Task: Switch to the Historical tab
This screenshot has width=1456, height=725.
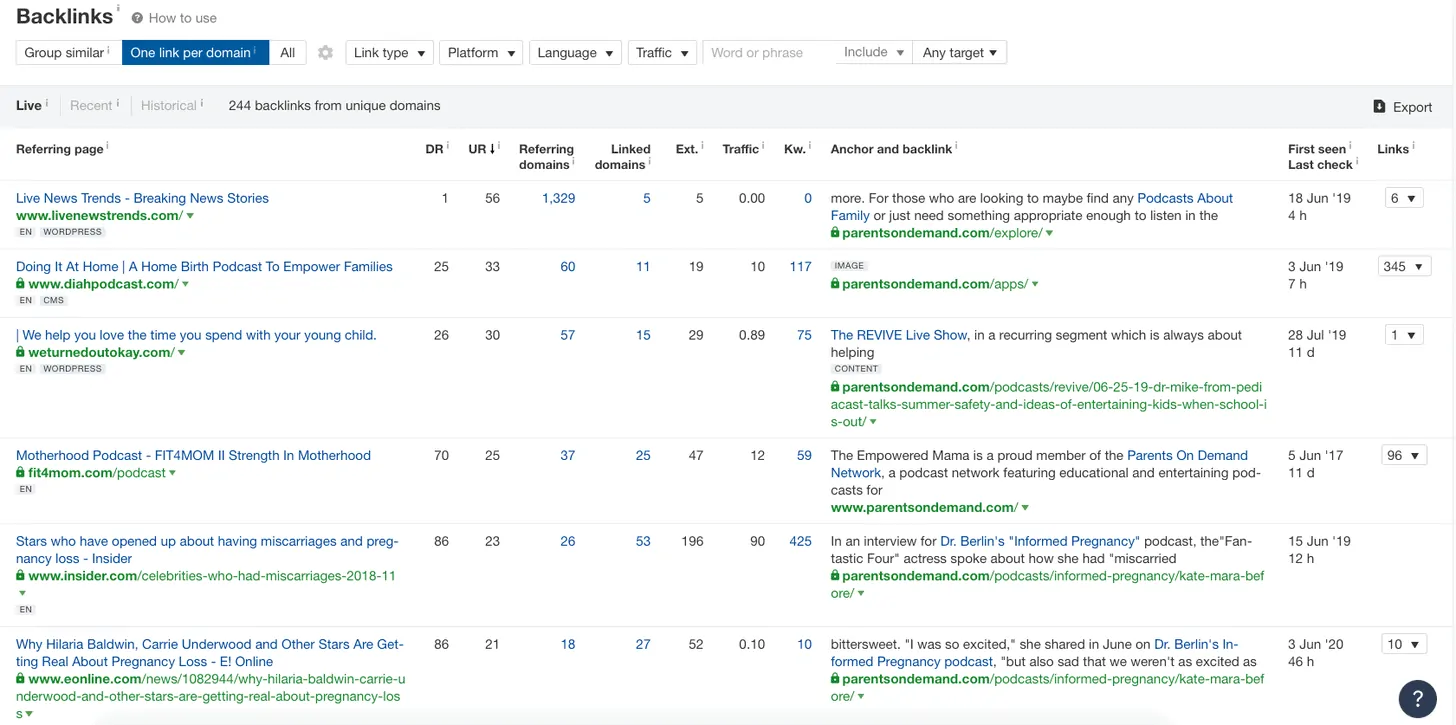Action: click(169, 105)
